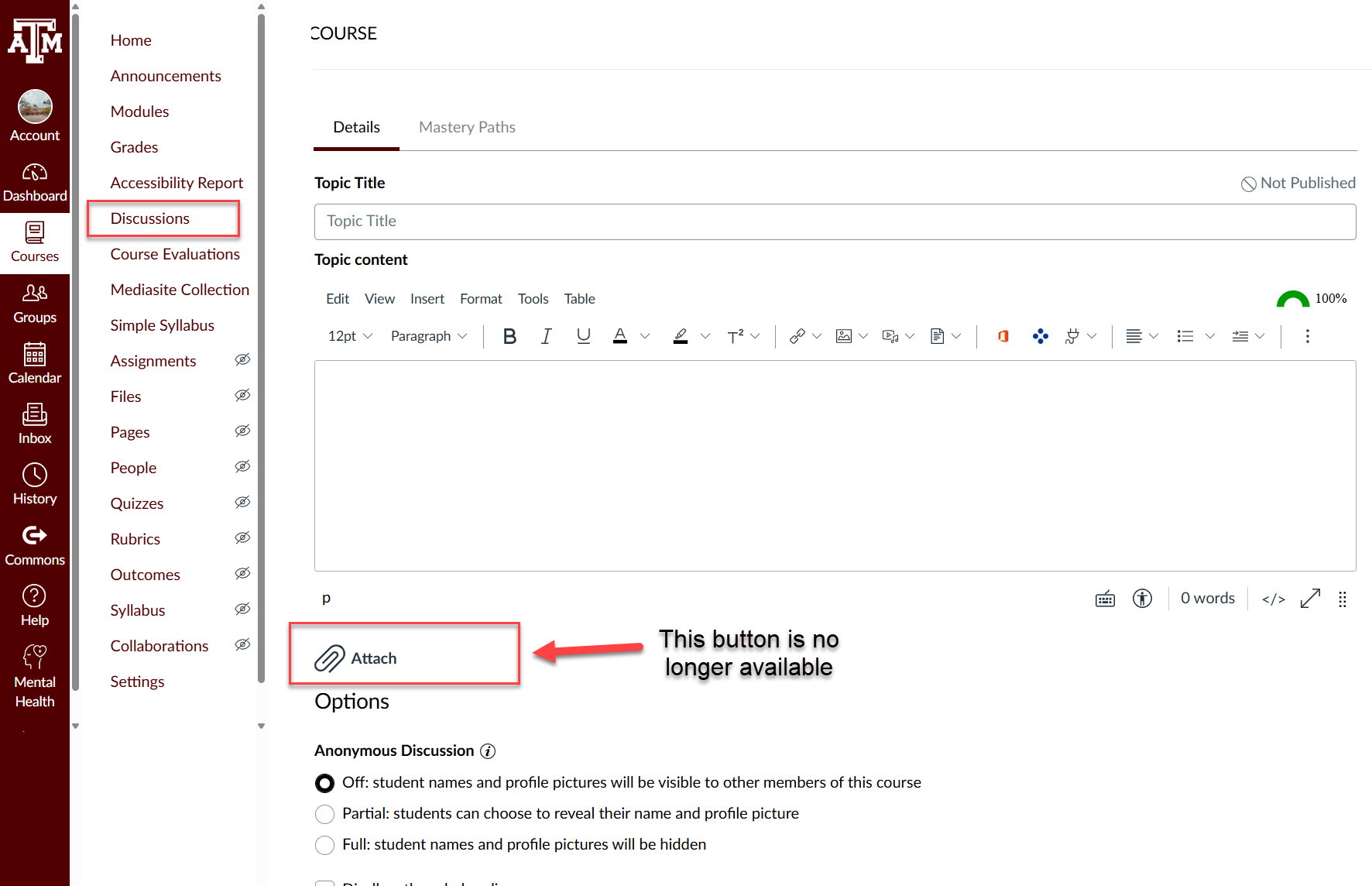Image resolution: width=1372 pixels, height=886 pixels.
Task: Expand the superscript options arrow
Action: point(756,336)
